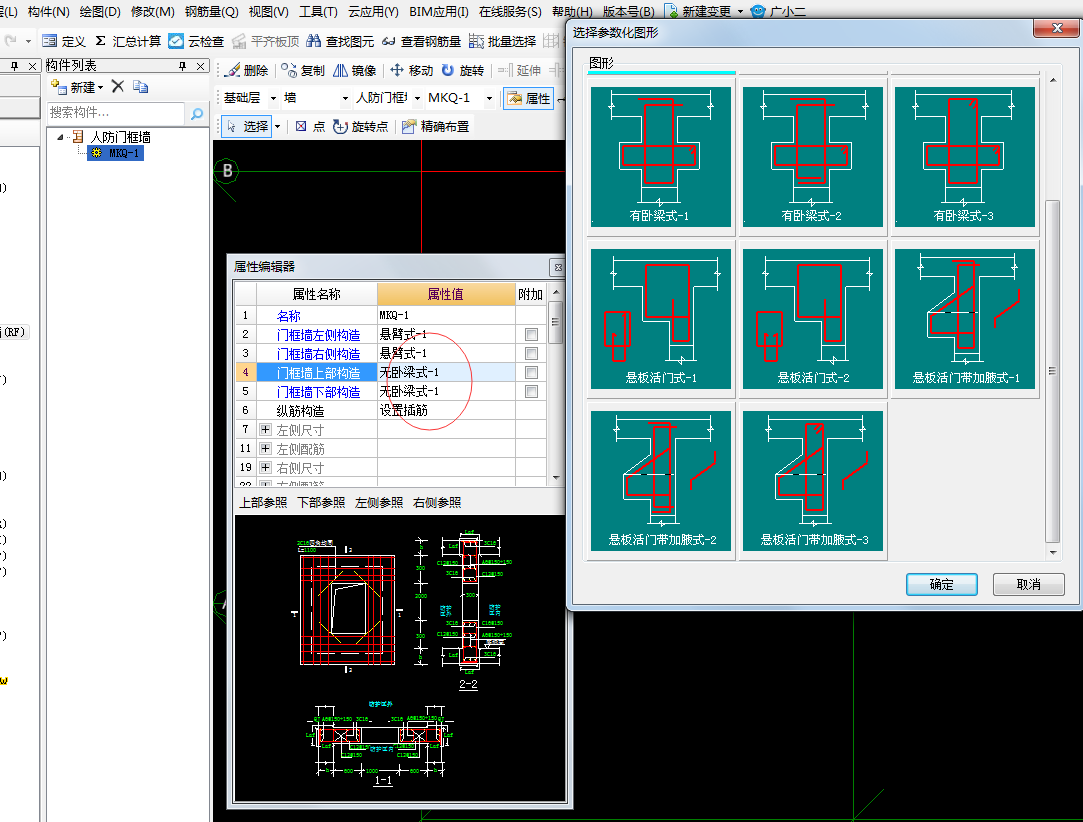Choose the 旋转点 rotate point tool
Image resolution: width=1083 pixels, height=822 pixels.
pyautogui.click(x=361, y=126)
